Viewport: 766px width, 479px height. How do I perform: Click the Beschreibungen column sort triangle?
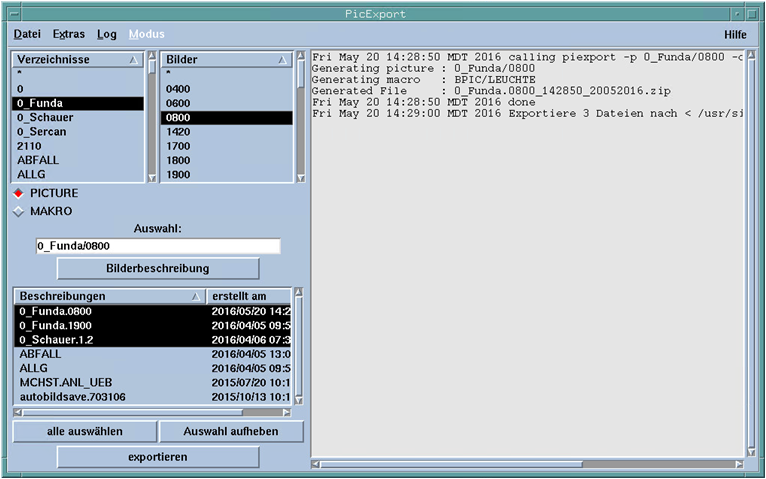tap(195, 297)
